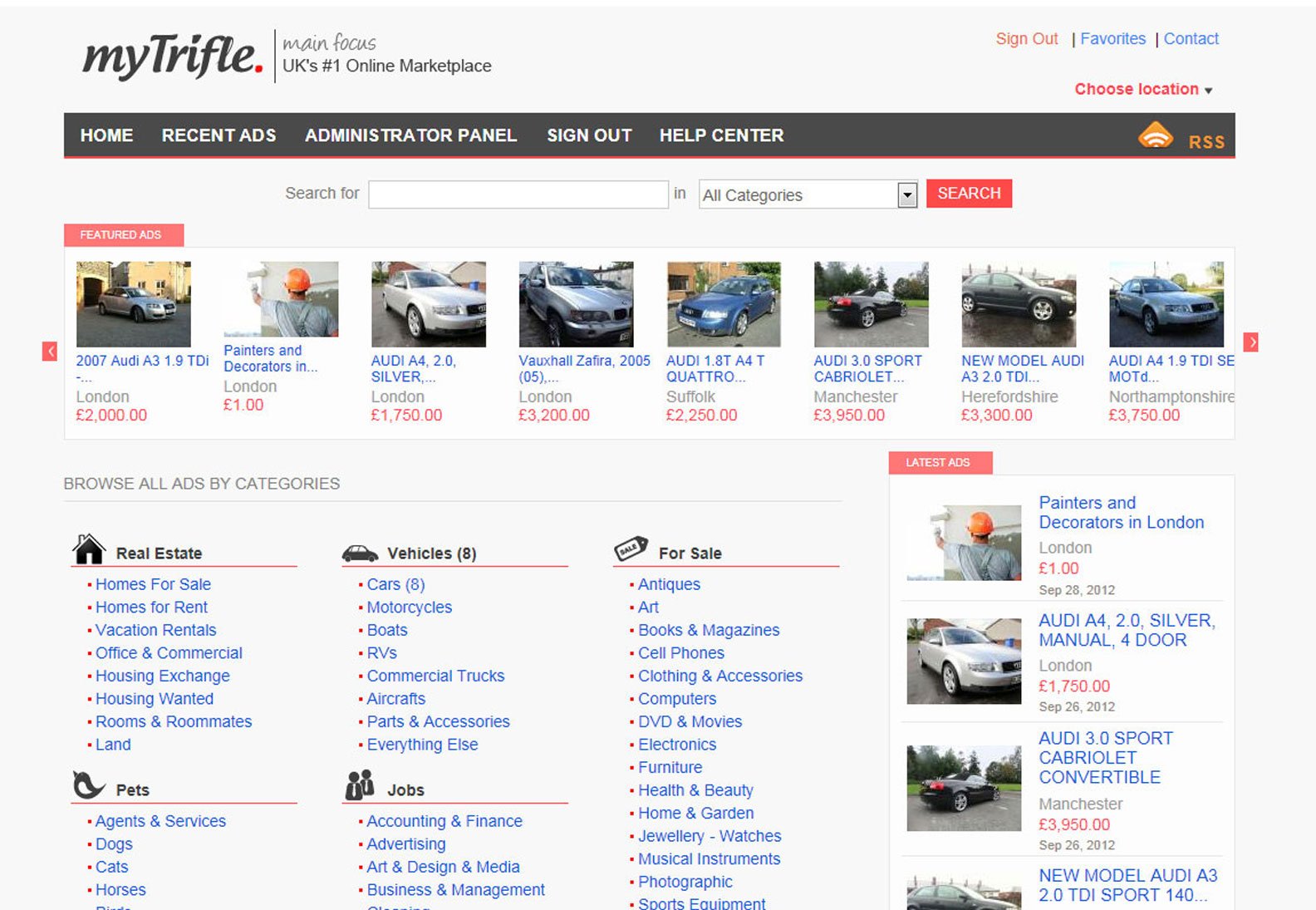The height and width of the screenshot is (910, 1316).
Task: Focus the Search for text field
Action: (518, 194)
